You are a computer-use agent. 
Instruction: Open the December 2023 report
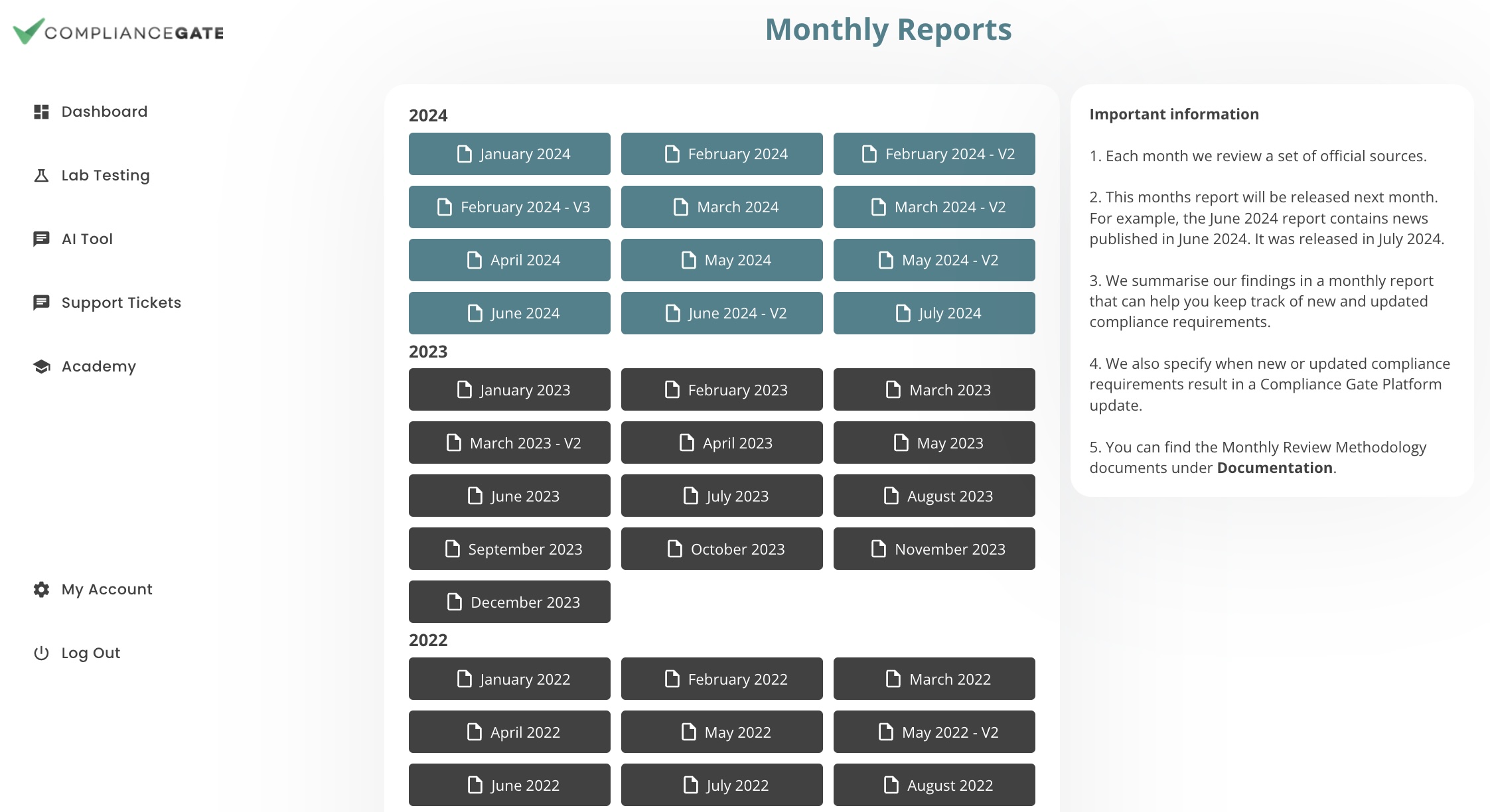pos(510,602)
